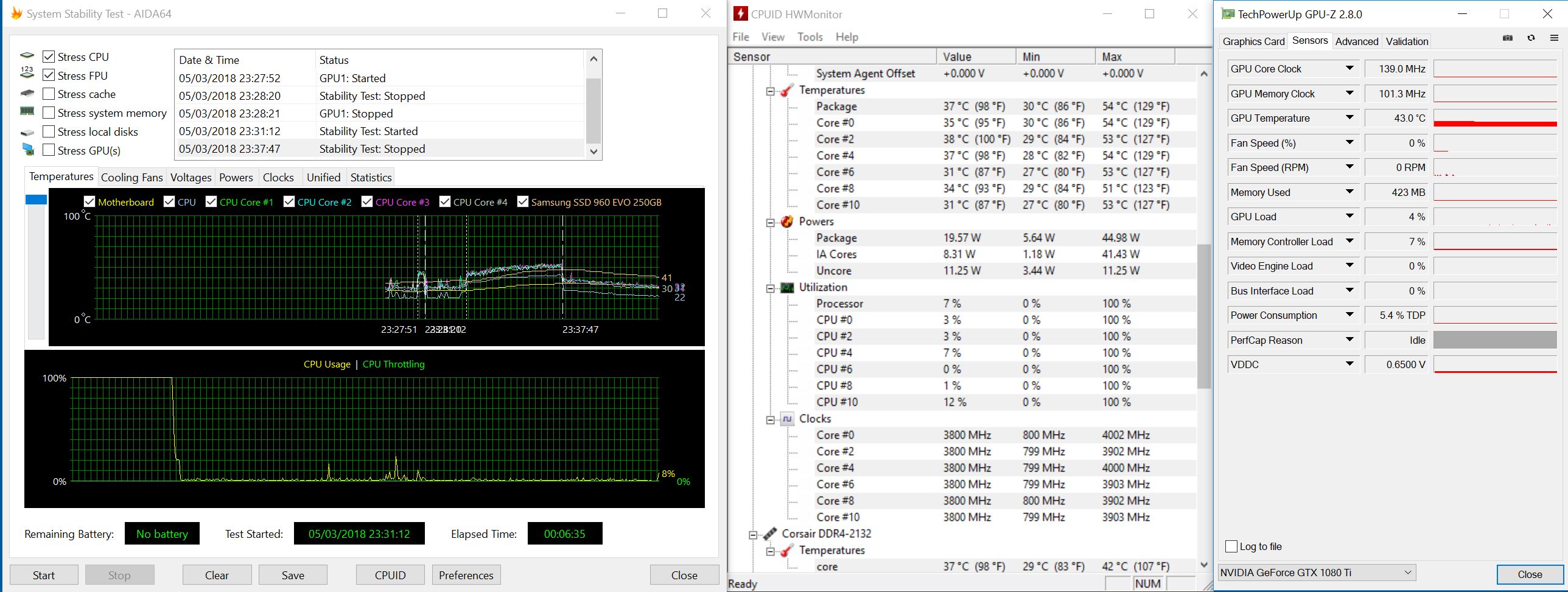Image resolution: width=1568 pixels, height=592 pixels.
Task: Toggle the CPU Core #1 graph checkbox
Action: pyautogui.click(x=211, y=202)
